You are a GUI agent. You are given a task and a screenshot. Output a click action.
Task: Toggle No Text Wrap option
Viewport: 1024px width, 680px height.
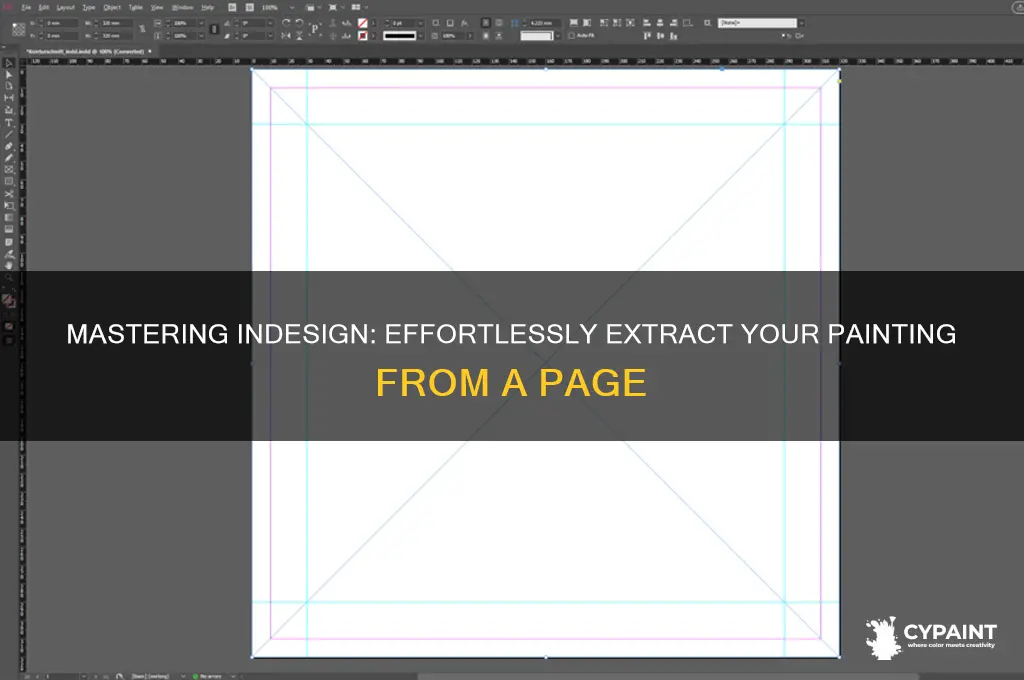click(x=485, y=23)
